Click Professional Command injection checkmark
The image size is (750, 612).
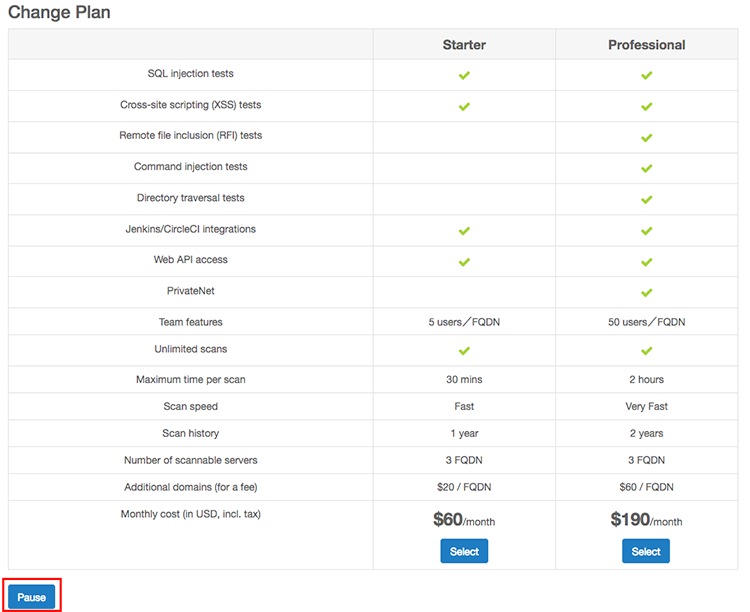coord(646,168)
